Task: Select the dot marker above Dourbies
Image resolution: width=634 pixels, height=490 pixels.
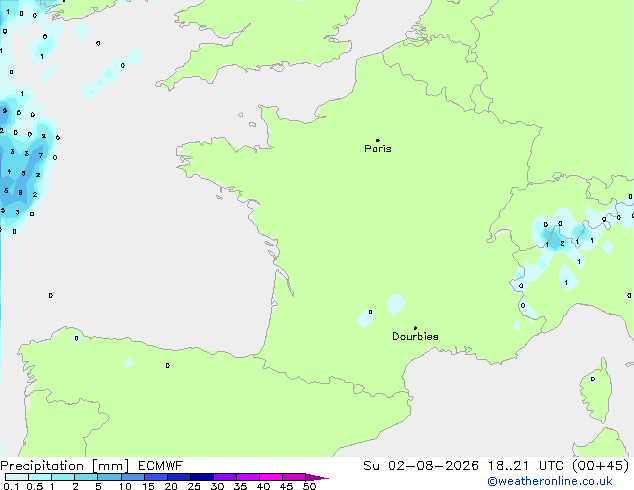Action: tap(415, 328)
